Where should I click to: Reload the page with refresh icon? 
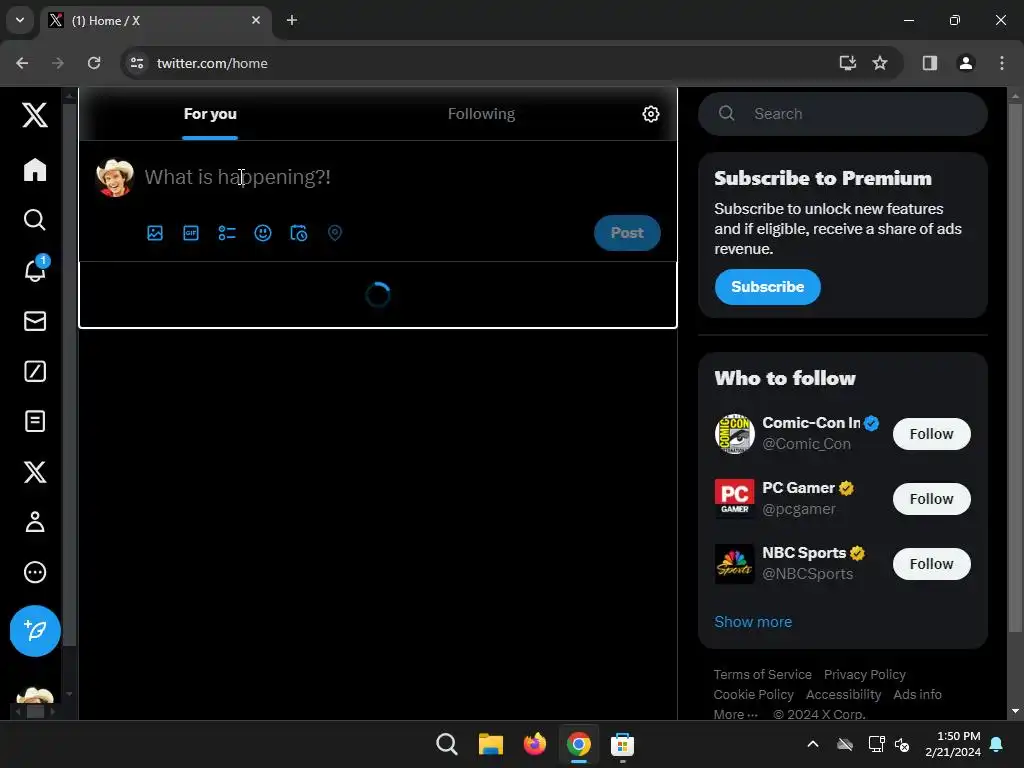click(x=94, y=63)
